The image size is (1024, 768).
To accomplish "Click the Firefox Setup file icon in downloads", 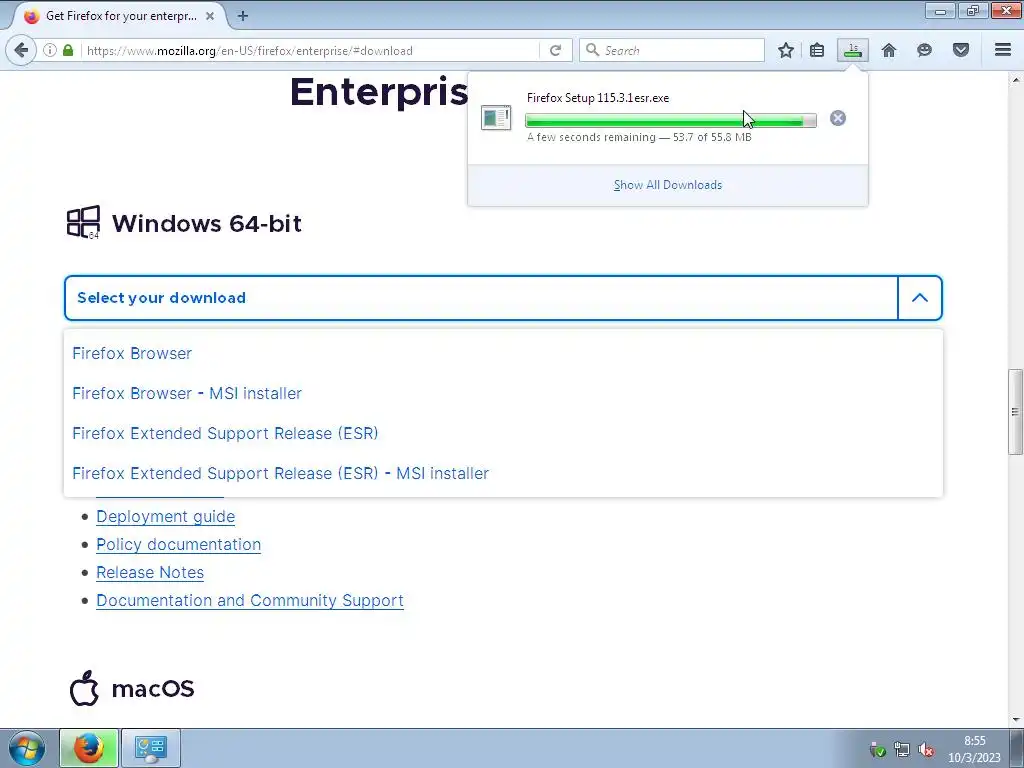I will tap(496, 118).
